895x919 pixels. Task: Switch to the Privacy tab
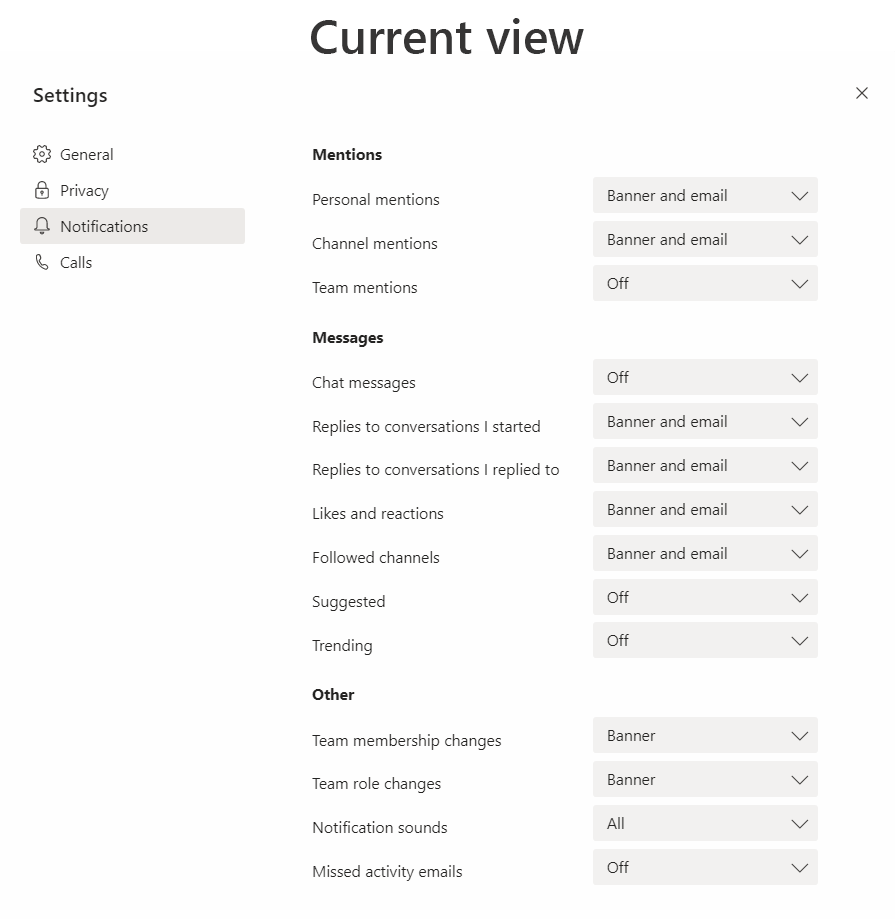coord(84,190)
